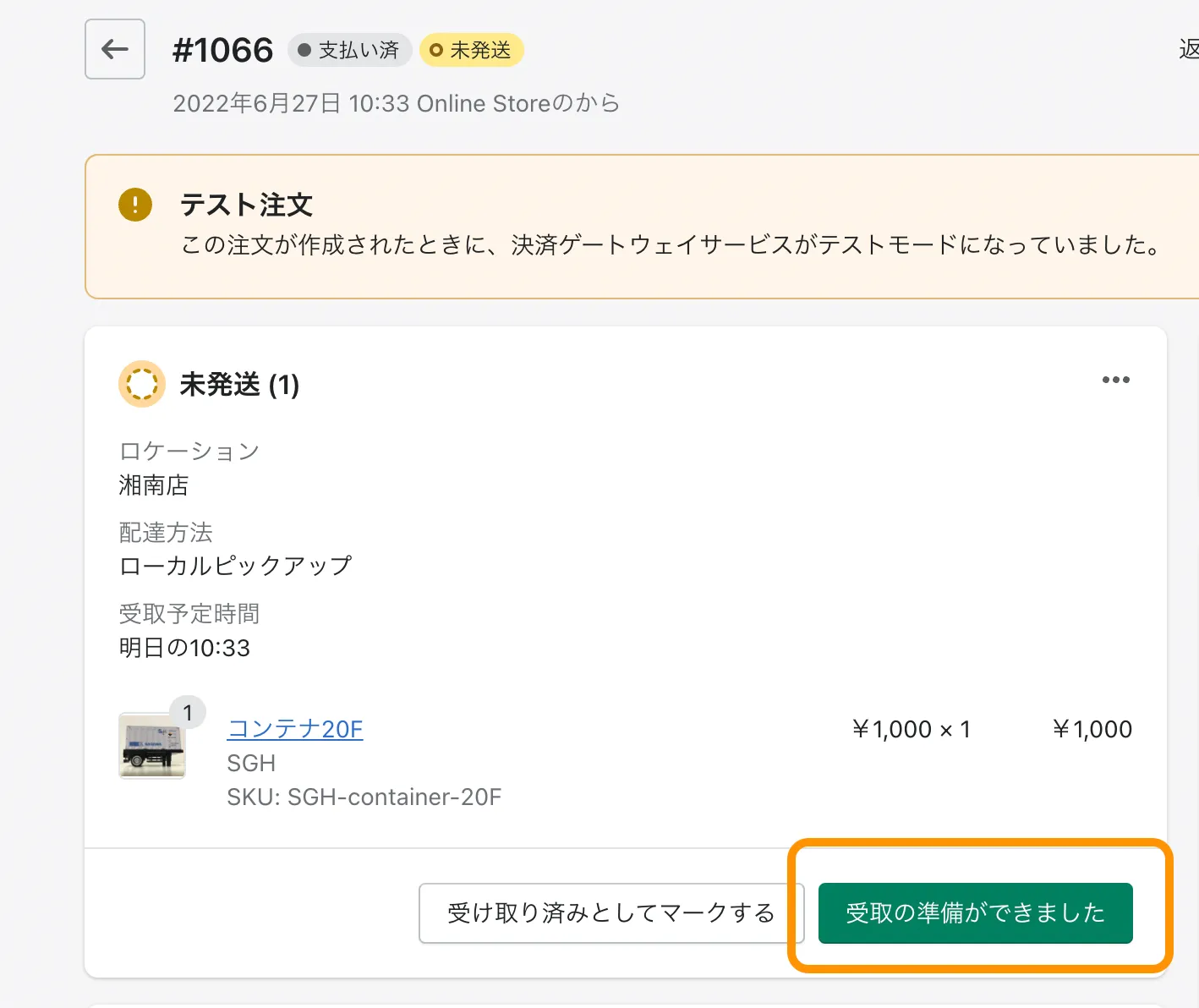Open the three-dot more actions menu

[1115, 380]
